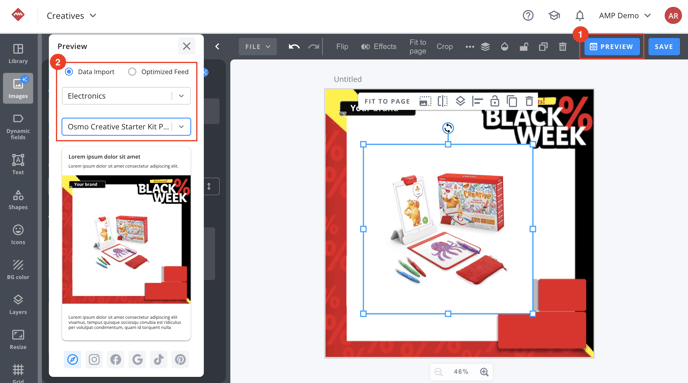
Task: Click the rotate handle above selected image
Action: point(448,128)
